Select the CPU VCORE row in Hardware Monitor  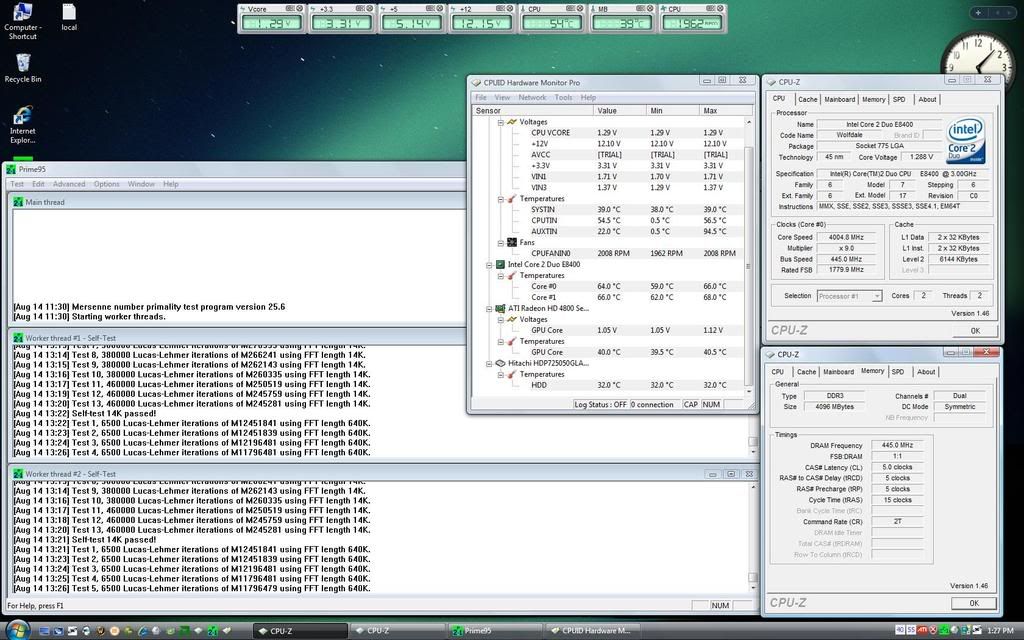click(607, 133)
